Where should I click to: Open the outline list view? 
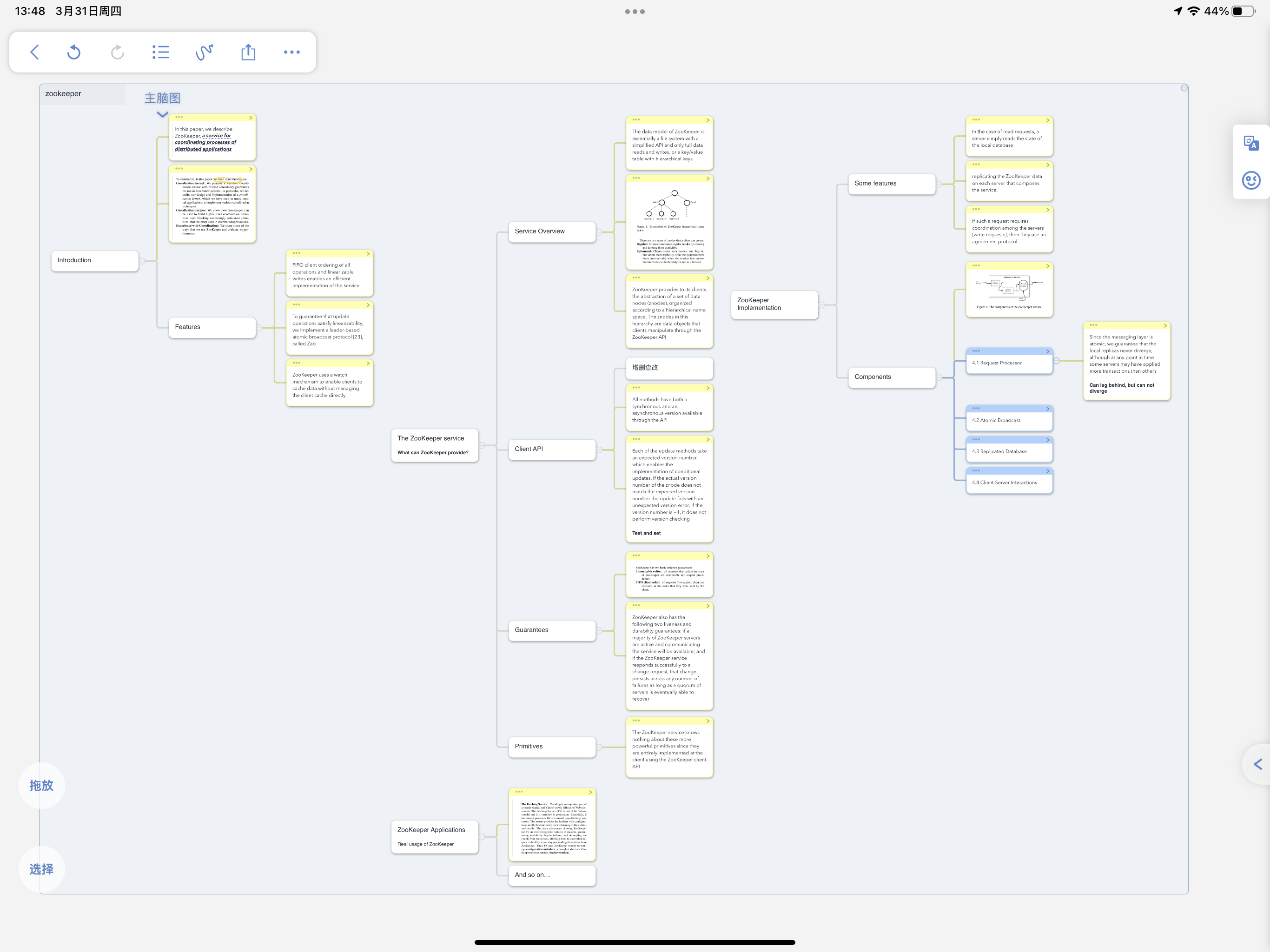coord(161,52)
